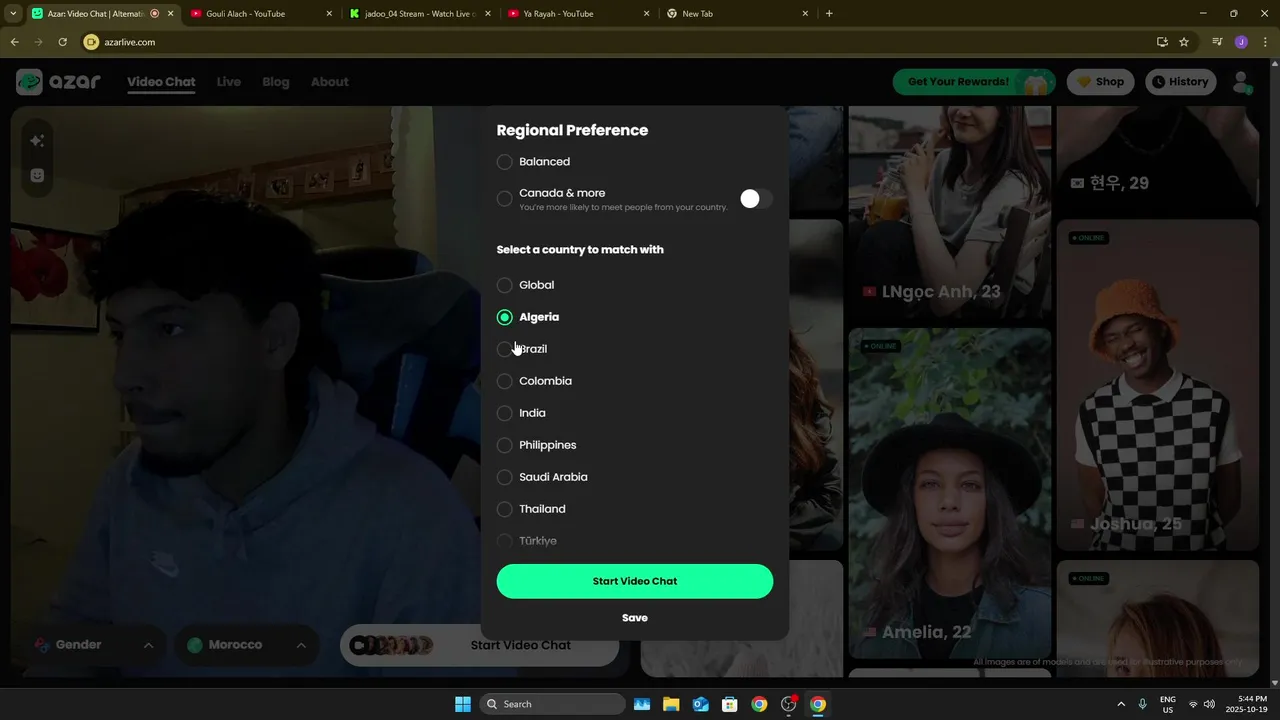Viewport: 1280px width, 720px height.
Task: Select the Canada & more radio option
Action: click(505, 199)
